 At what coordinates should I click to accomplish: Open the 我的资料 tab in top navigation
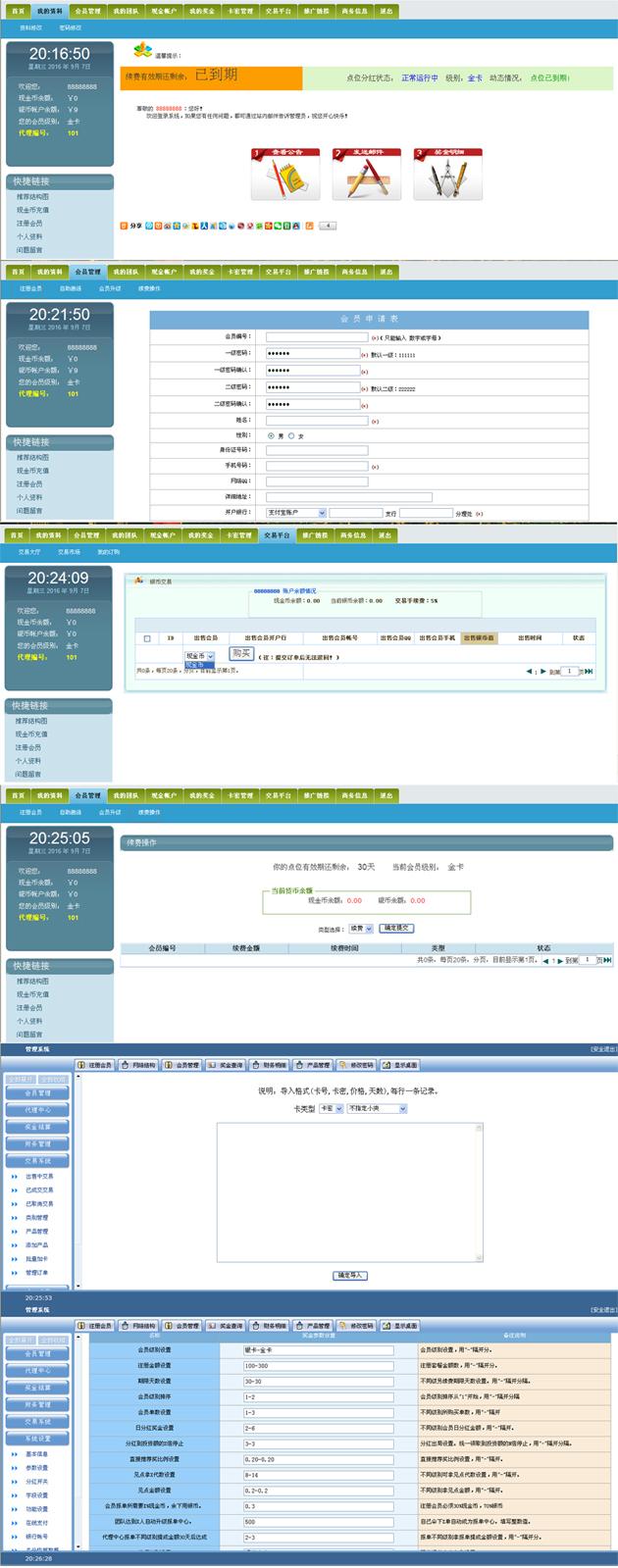tap(49, 12)
